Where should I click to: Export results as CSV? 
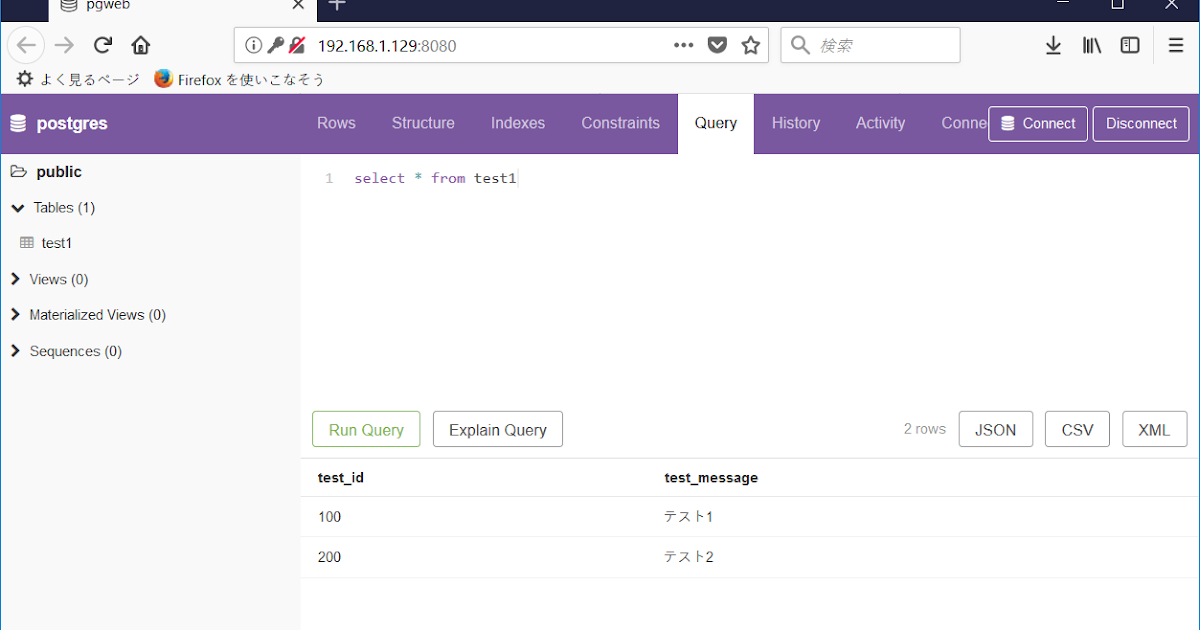[x=1077, y=428]
